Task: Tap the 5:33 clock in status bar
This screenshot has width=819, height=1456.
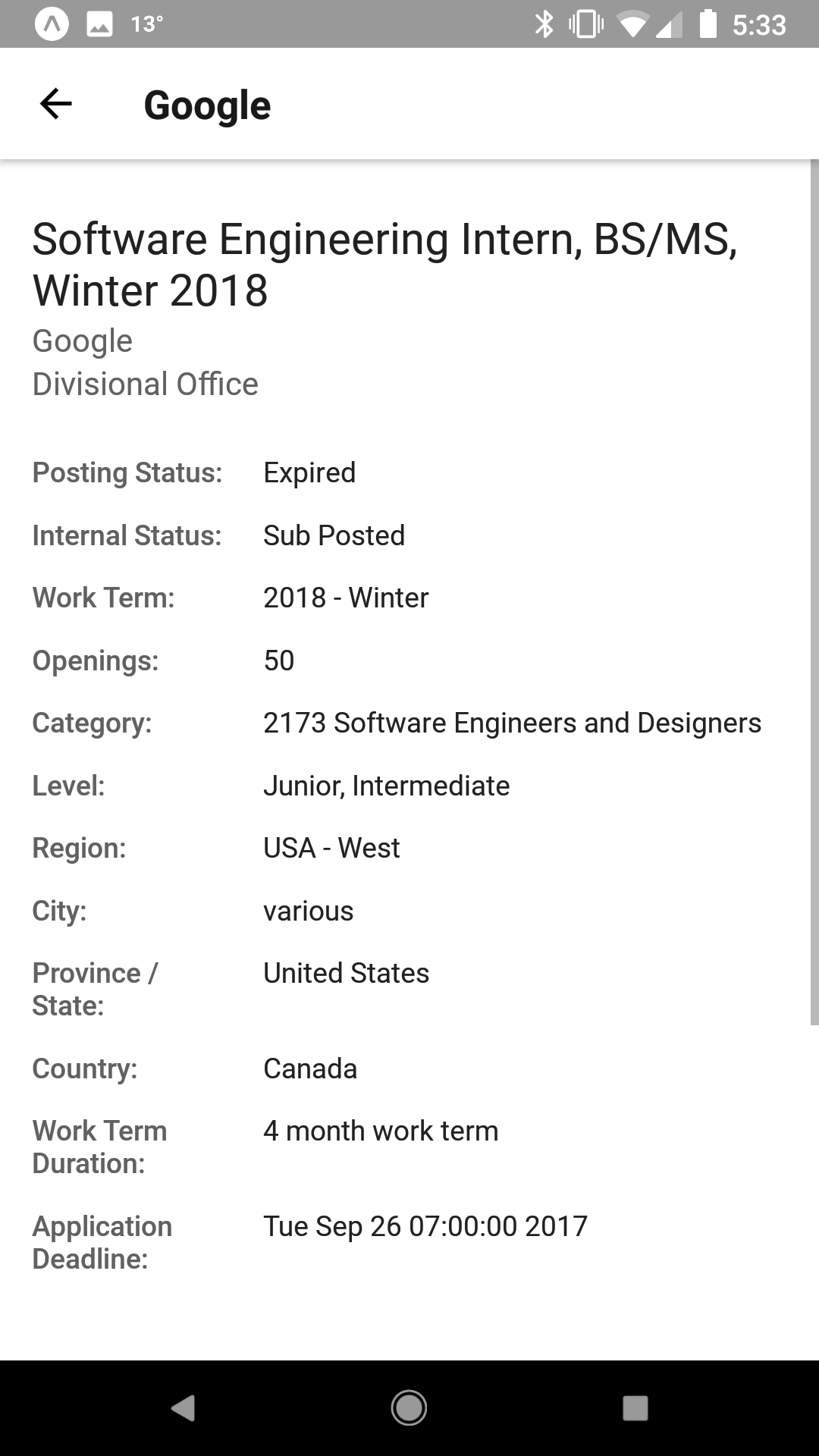Action: point(759,25)
